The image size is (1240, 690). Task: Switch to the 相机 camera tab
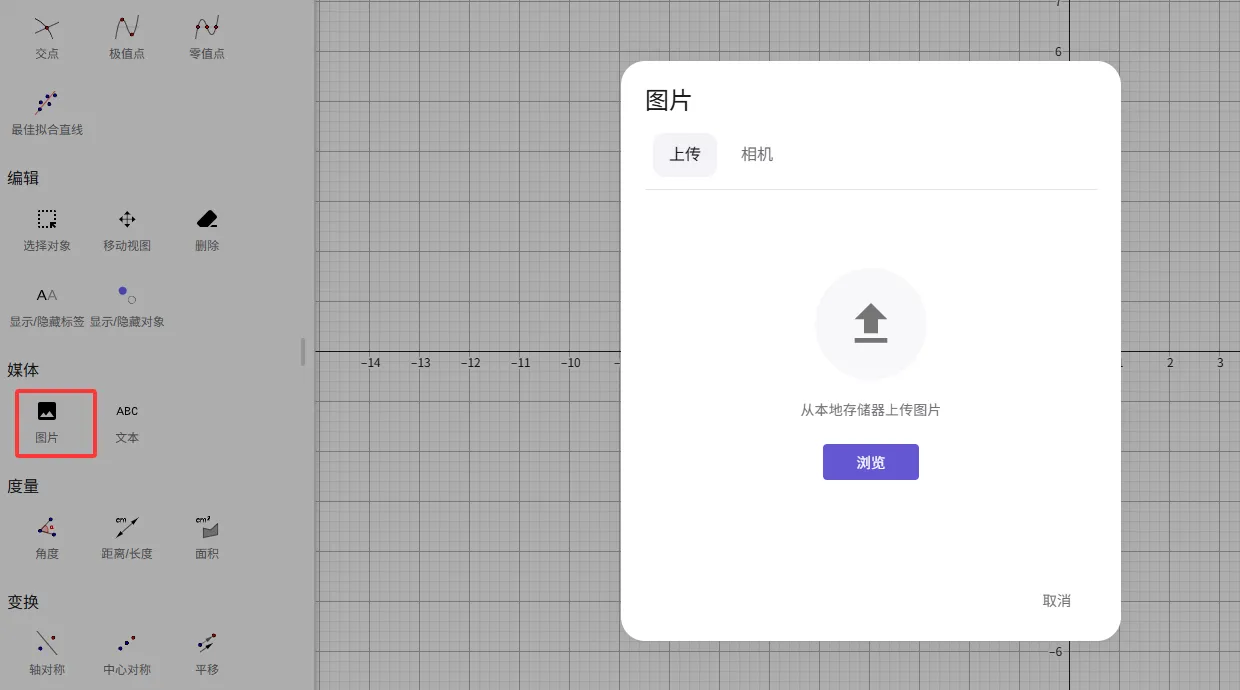(x=757, y=155)
